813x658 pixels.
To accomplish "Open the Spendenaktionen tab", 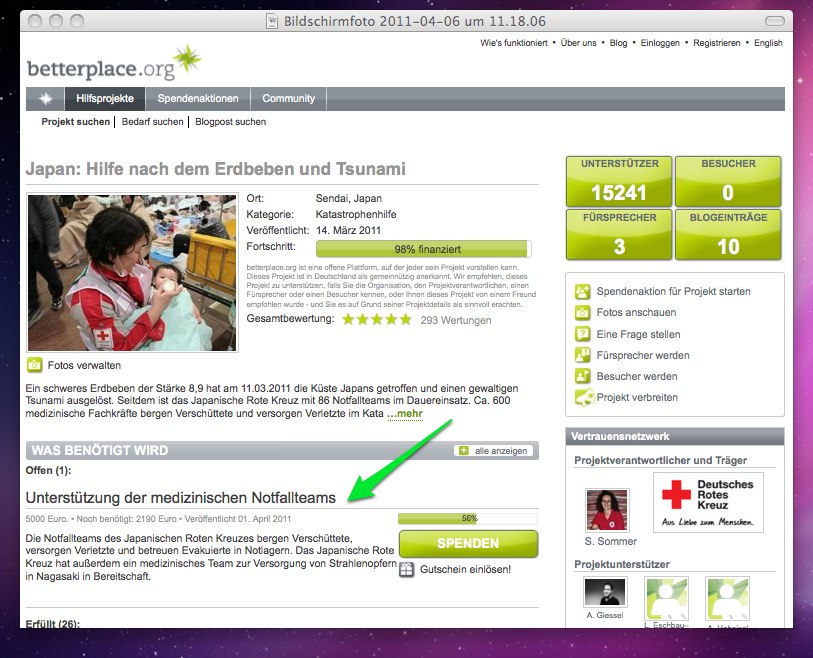I will tap(199, 98).
